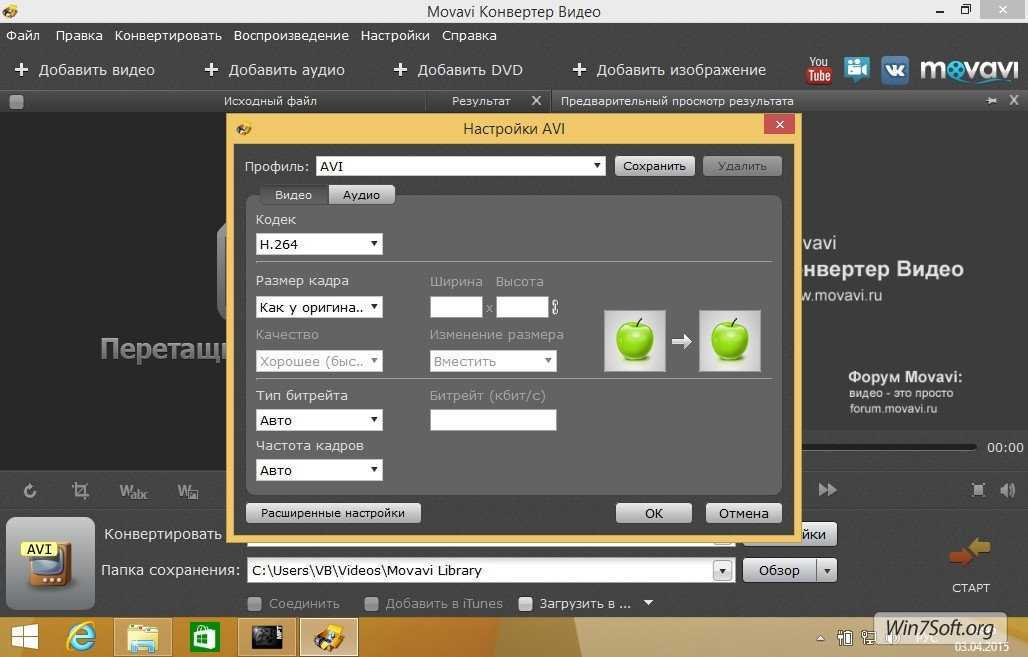Open the Изменение размера Вместить dropdown

(493, 361)
